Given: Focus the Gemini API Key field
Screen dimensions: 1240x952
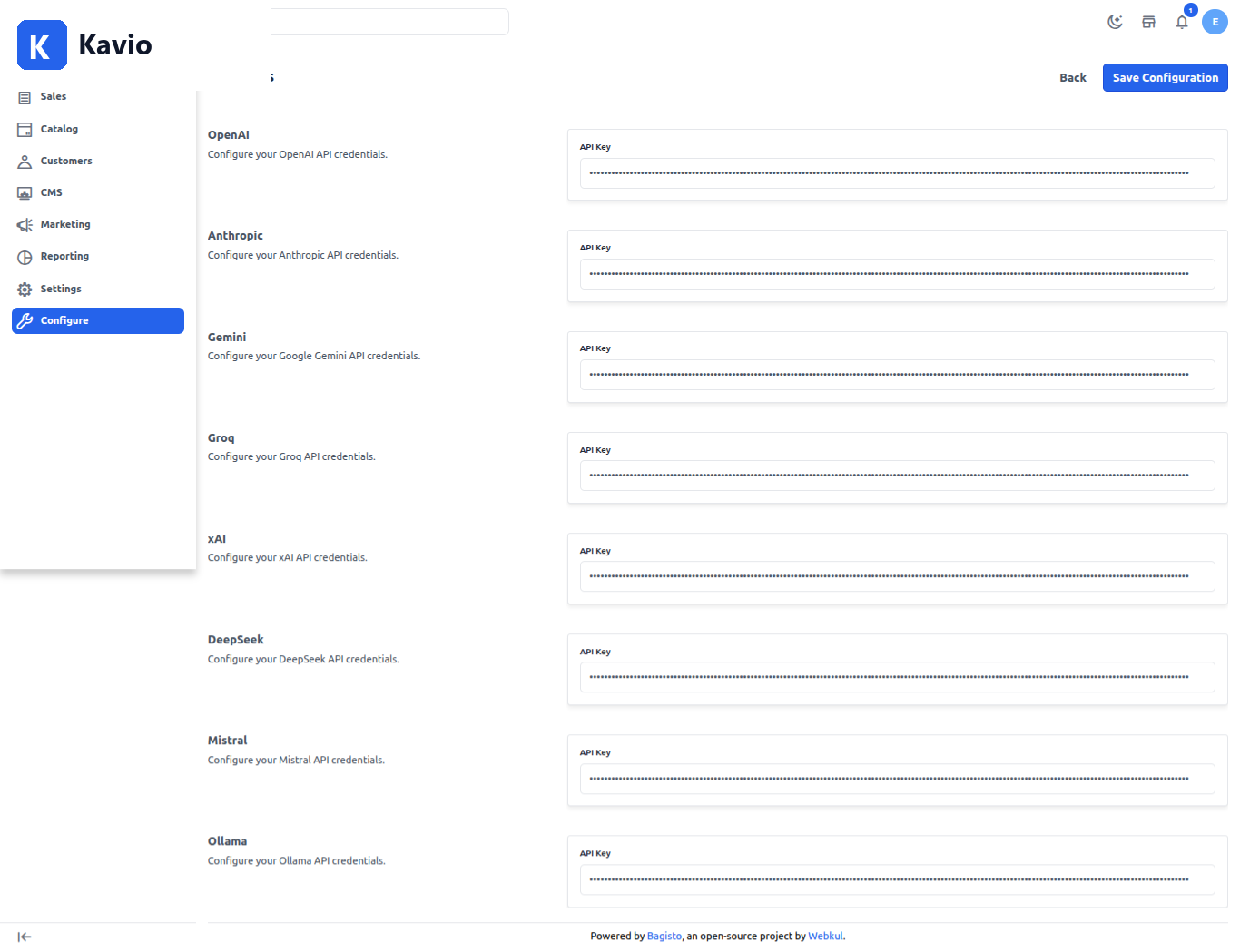Looking at the screenshot, I should [897, 375].
